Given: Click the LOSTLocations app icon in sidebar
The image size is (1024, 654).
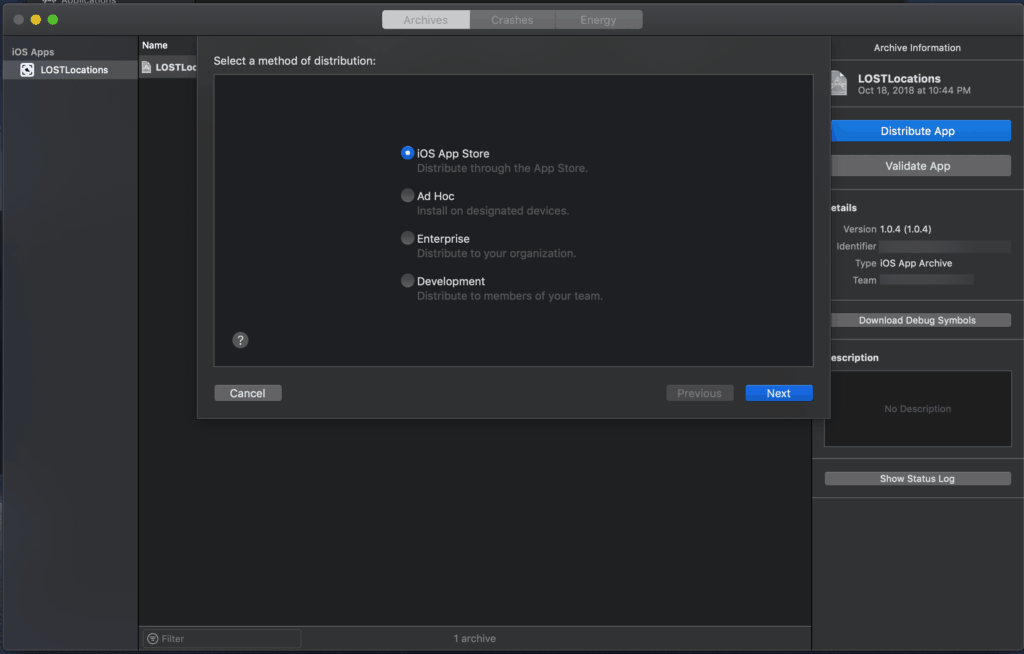Looking at the screenshot, I should point(27,69).
